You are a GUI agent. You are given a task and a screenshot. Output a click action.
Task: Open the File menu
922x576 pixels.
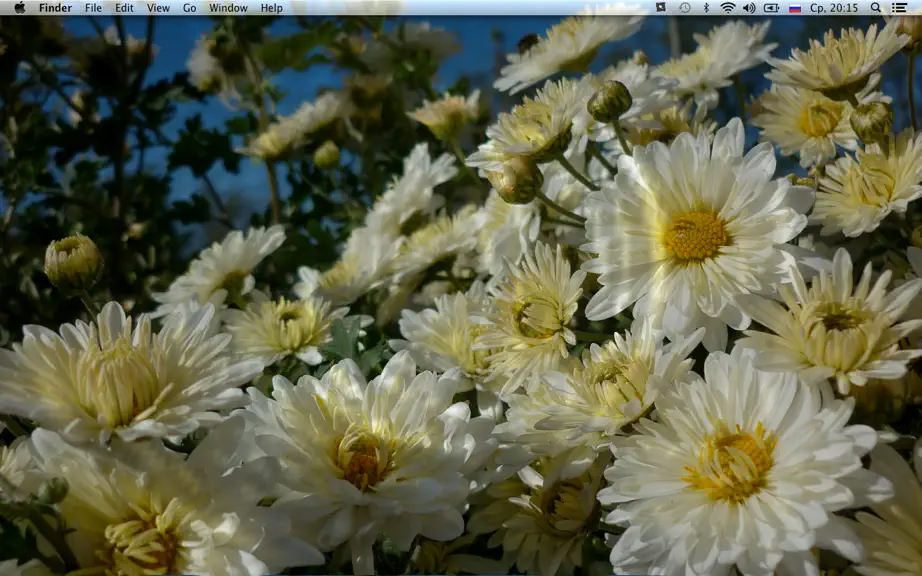pos(93,8)
